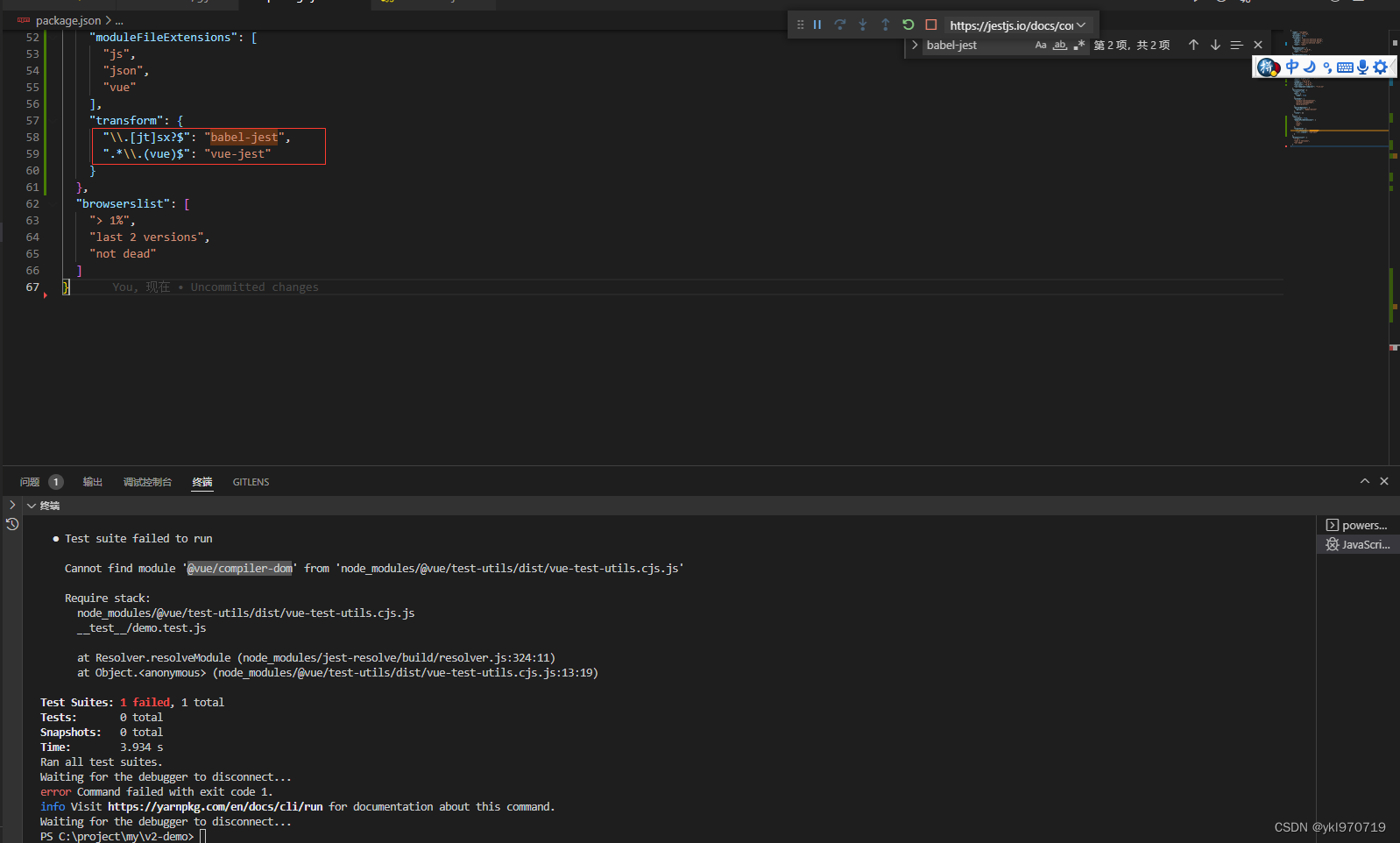Click the terminal prompt C:\project\my\v2-demo

click(x=117, y=836)
